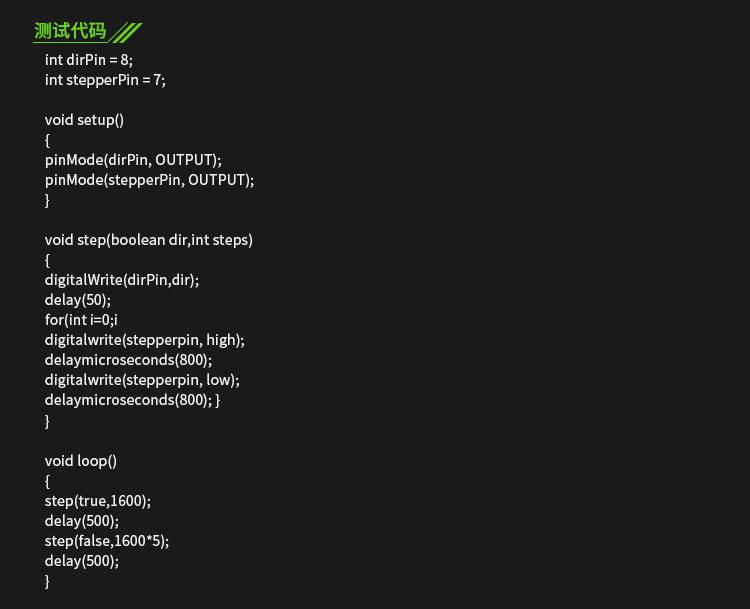Screen dimensions: 750x609
Task: Click the line "int dirPin = 8;"
Action: click(x=88, y=60)
